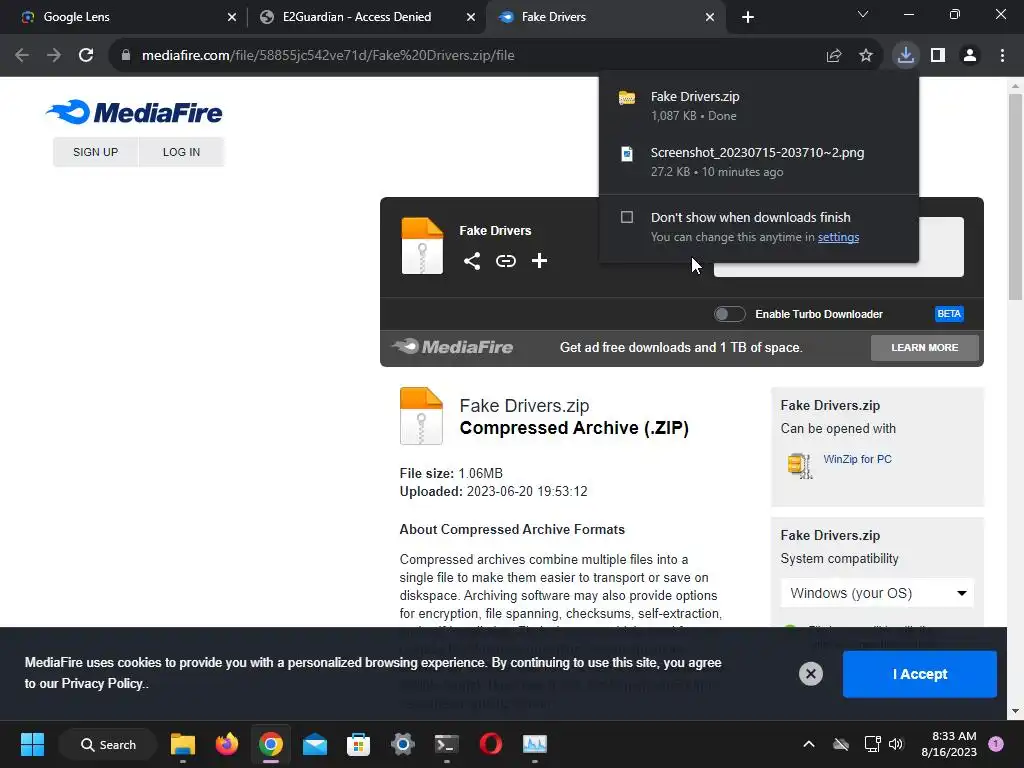Close the E2Guardian tab
Viewport: 1024px width, 768px height.
[471, 17]
